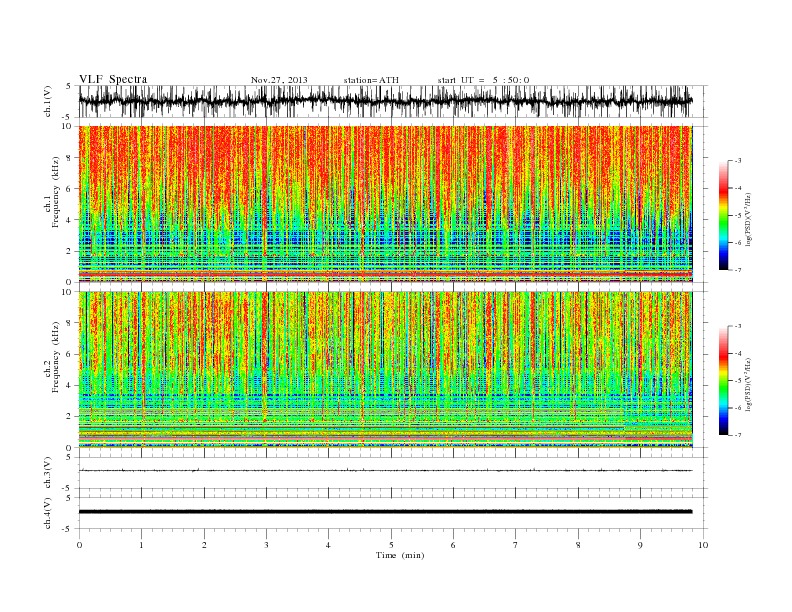This screenshot has width=792, height=612.
Task: Click the "start UT = 5 :50: 0" text
Action: 483,80
